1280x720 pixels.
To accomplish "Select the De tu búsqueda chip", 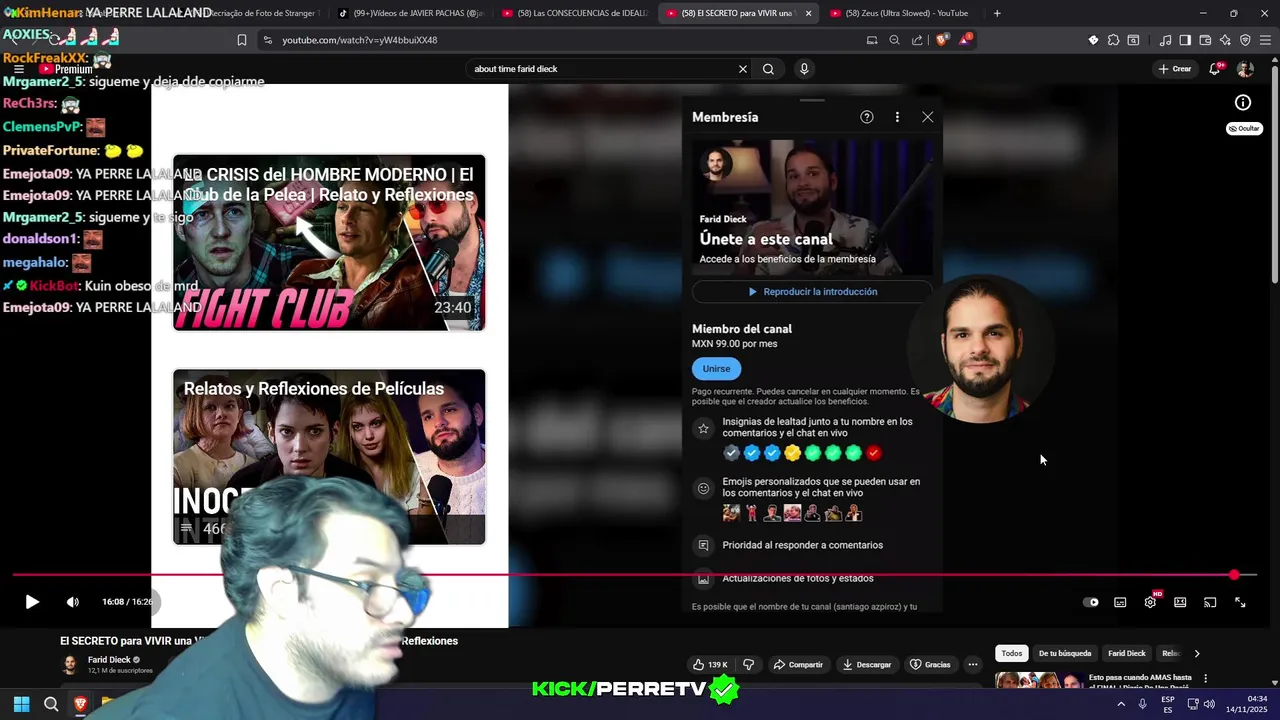I will pos(1065,653).
